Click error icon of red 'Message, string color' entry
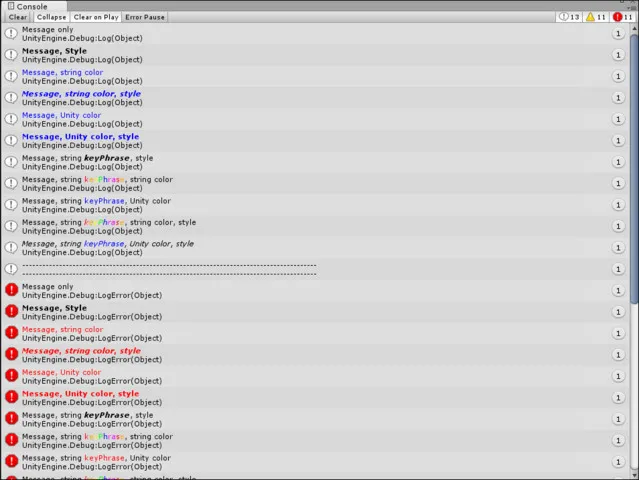 [11, 333]
